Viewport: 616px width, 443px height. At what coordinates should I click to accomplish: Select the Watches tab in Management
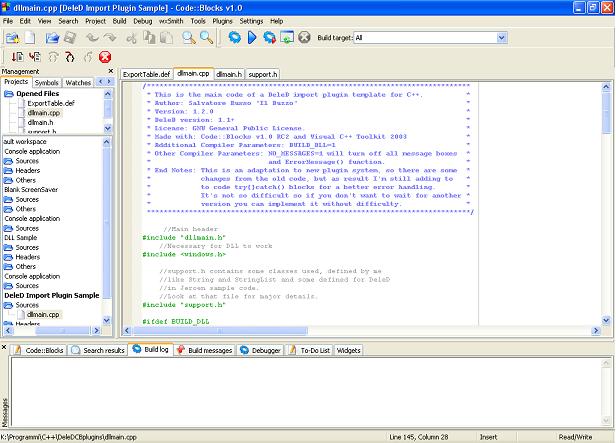(78, 82)
